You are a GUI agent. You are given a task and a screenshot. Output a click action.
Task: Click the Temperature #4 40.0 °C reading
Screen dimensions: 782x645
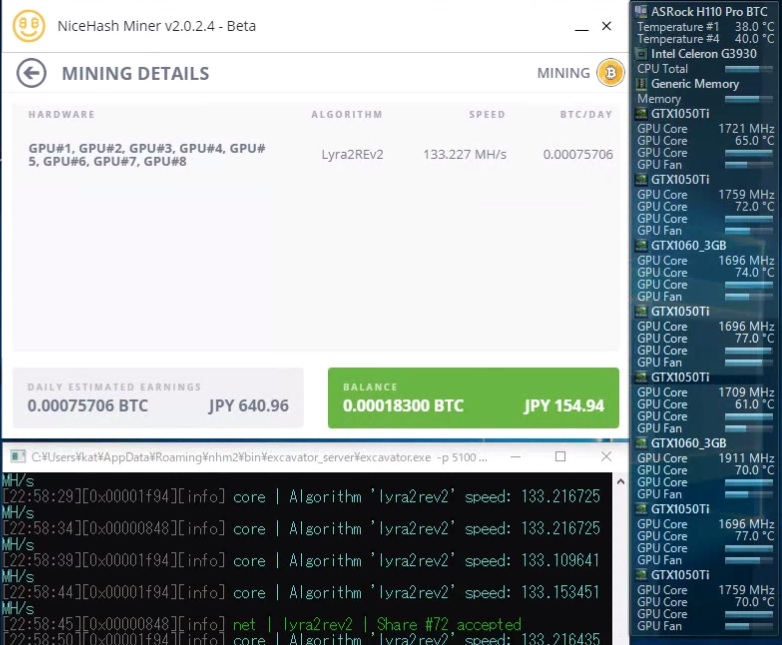coord(705,39)
